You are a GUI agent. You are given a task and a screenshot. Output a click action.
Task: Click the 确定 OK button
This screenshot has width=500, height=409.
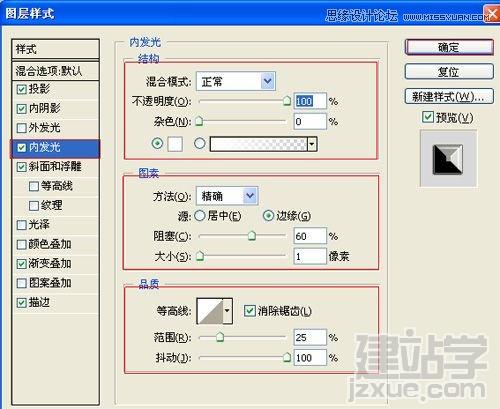[449, 47]
